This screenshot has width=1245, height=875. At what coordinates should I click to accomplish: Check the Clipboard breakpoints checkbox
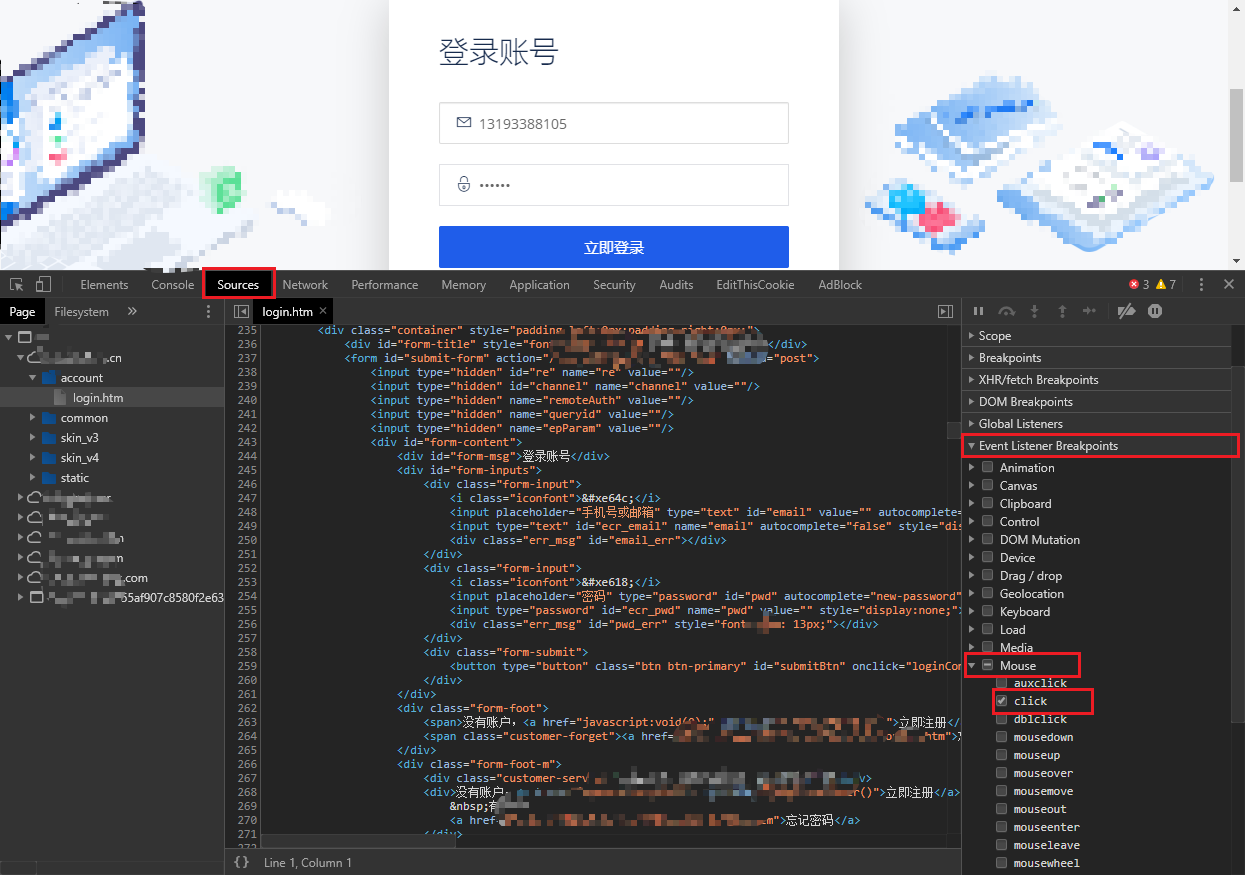click(988, 503)
